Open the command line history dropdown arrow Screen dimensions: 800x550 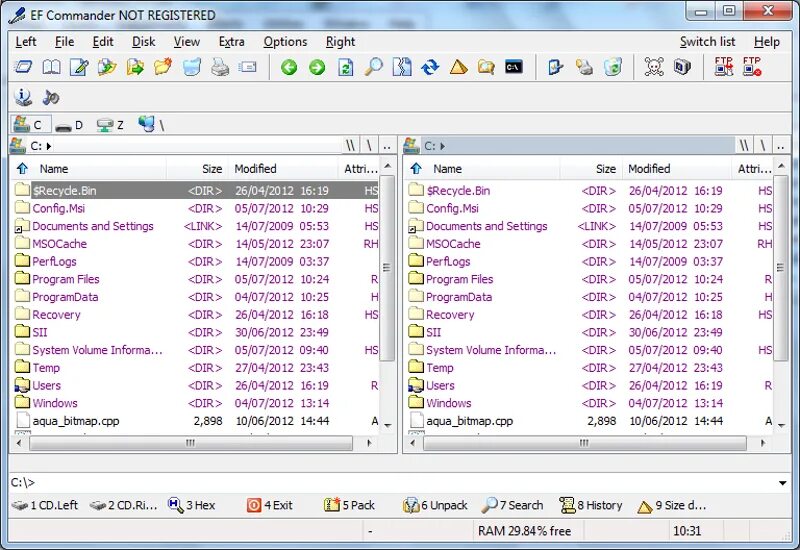782,483
